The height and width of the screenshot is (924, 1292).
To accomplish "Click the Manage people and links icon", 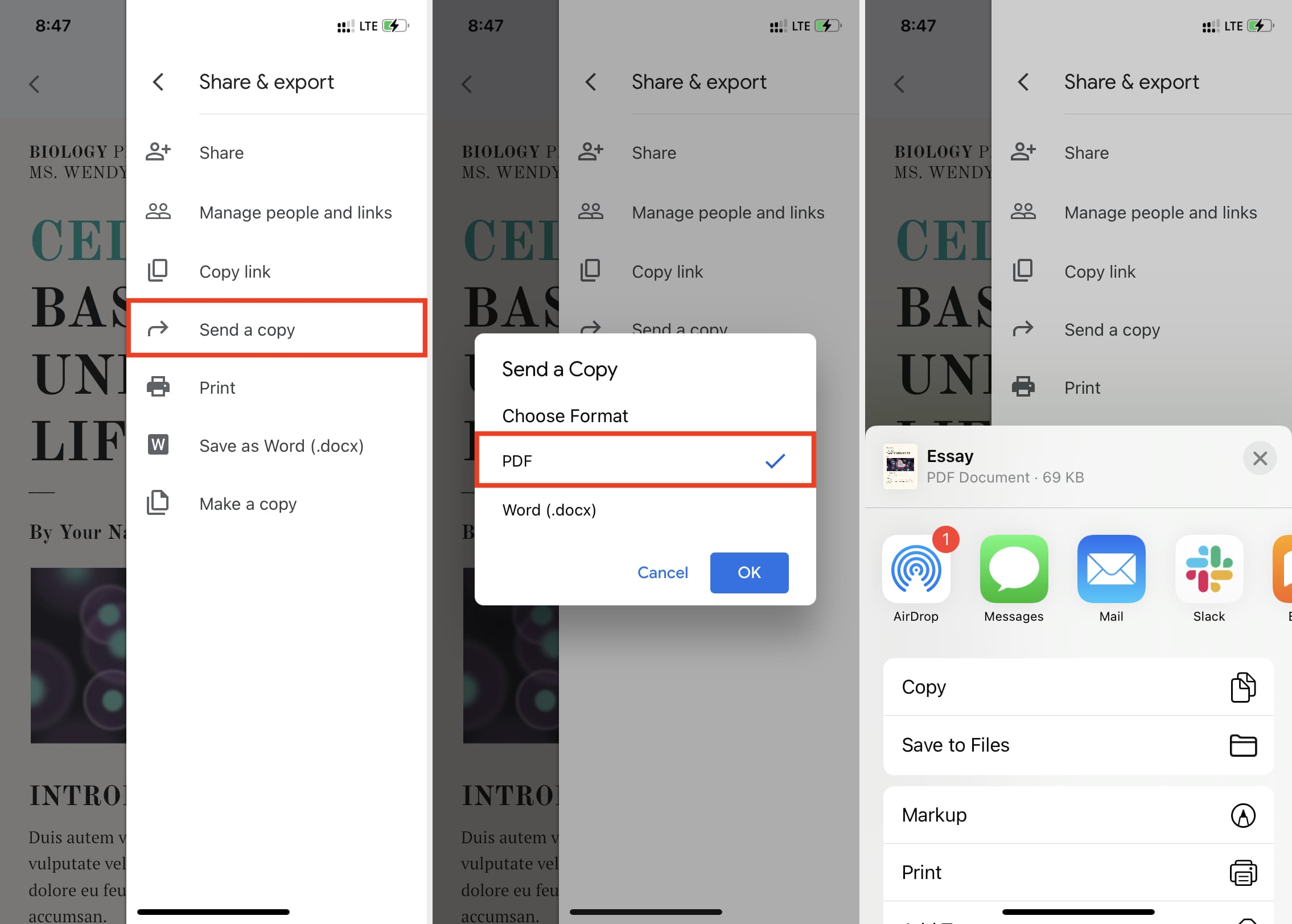I will coord(159,213).
